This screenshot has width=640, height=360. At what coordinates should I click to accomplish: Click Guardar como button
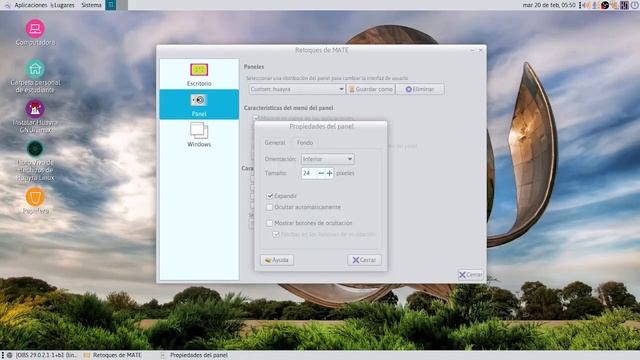click(x=371, y=89)
